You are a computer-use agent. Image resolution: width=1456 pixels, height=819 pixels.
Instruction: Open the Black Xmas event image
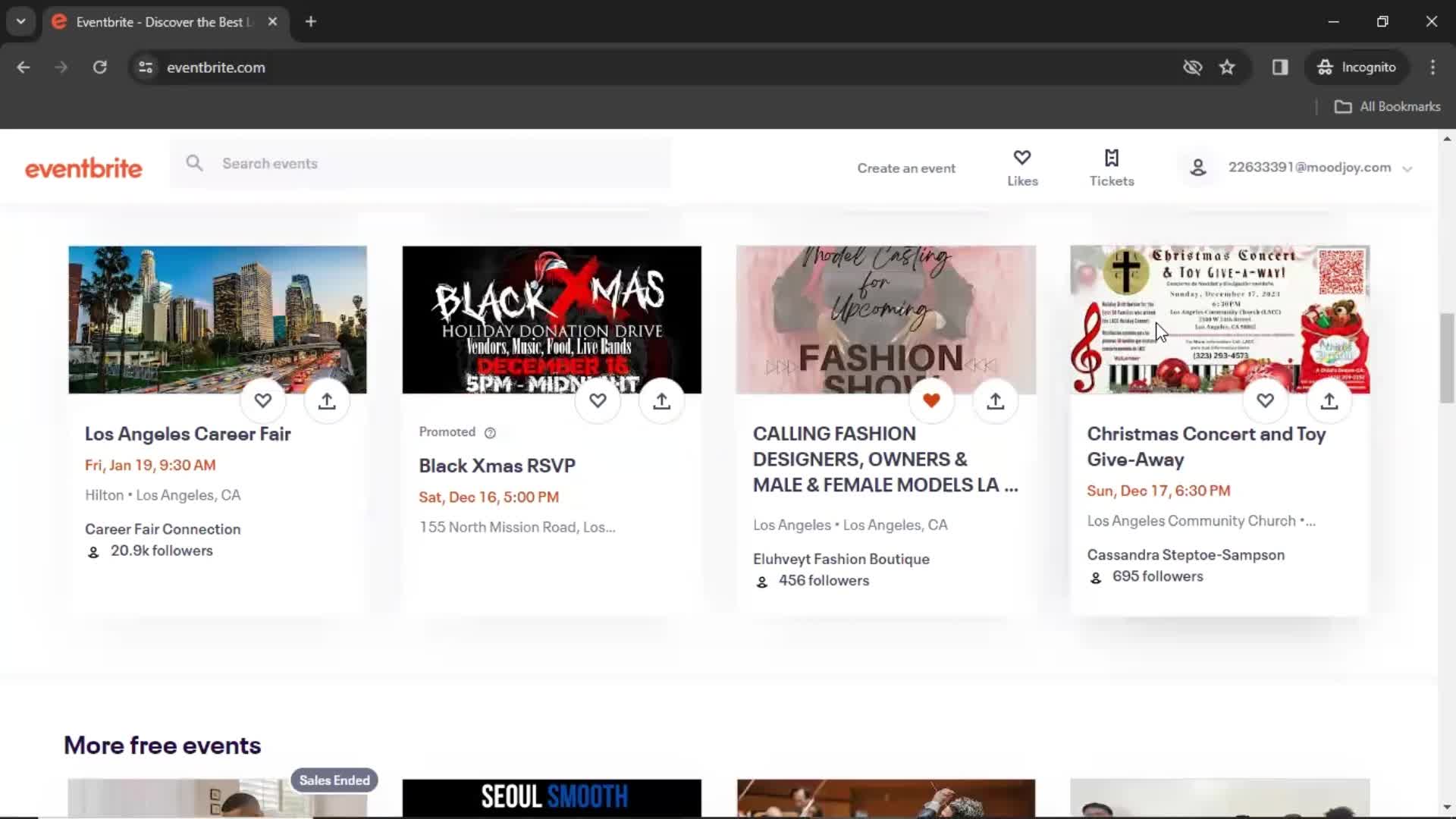click(552, 319)
